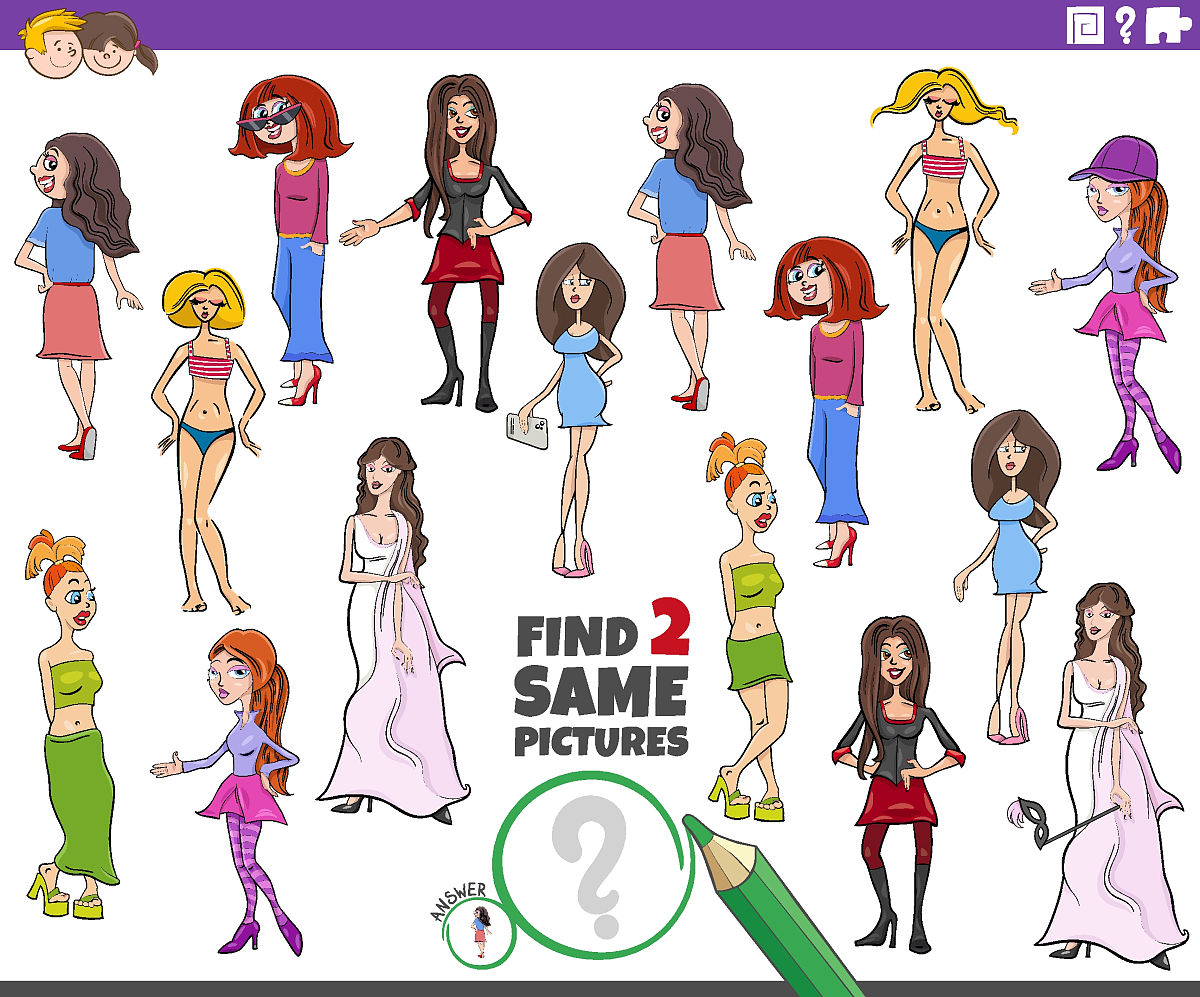Choose the brunette with both hands on hips
Viewport: 1200px width, 997px height.
[895, 780]
